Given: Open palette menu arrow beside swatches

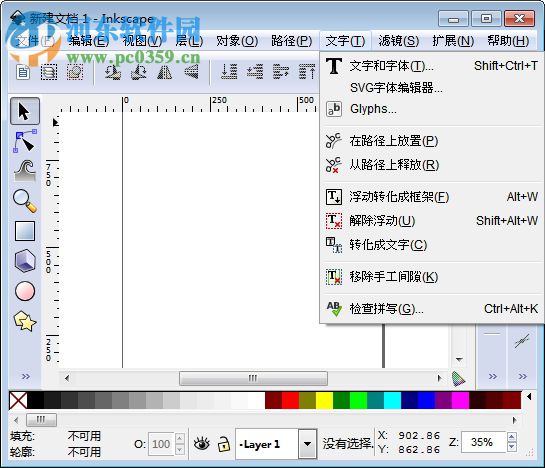Looking at the screenshot, I should point(529,396).
